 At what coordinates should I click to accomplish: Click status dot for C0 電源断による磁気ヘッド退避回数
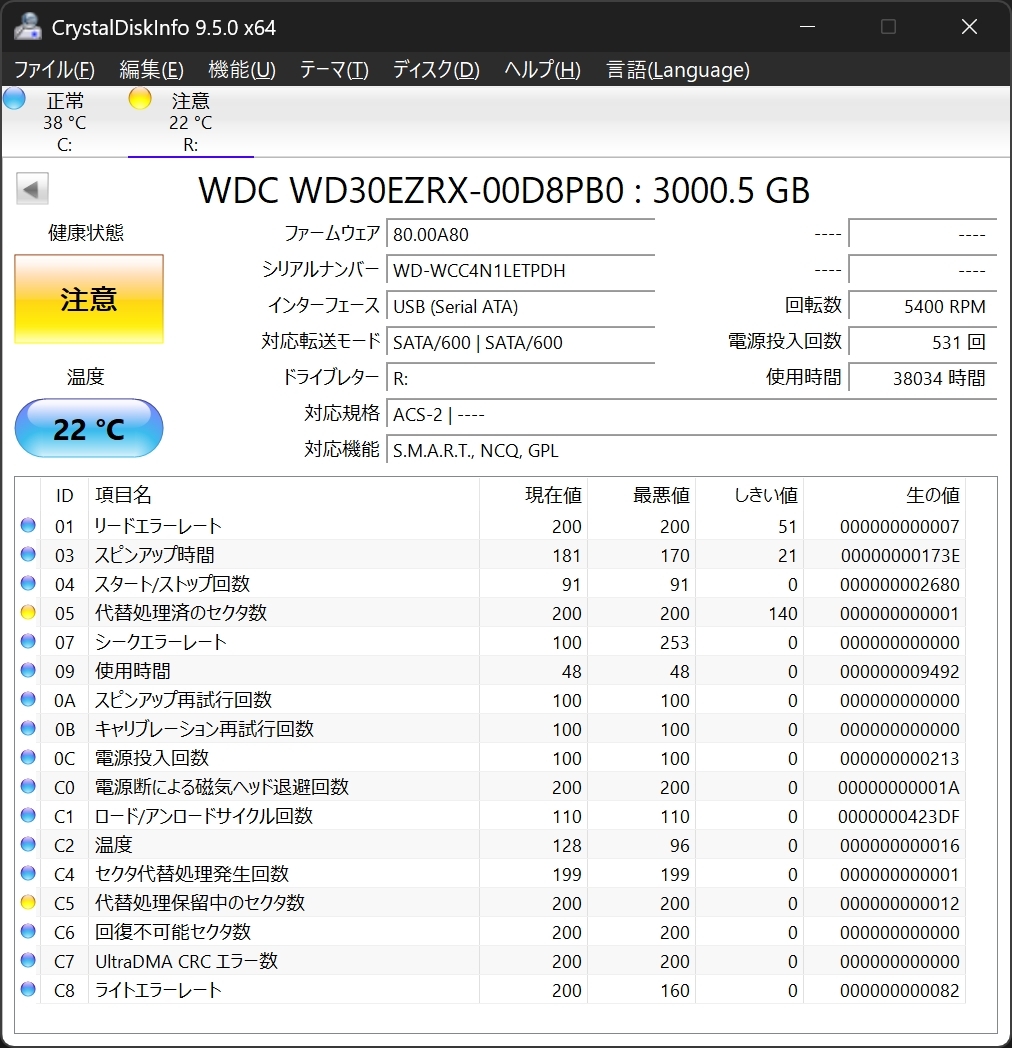click(x=28, y=786)
